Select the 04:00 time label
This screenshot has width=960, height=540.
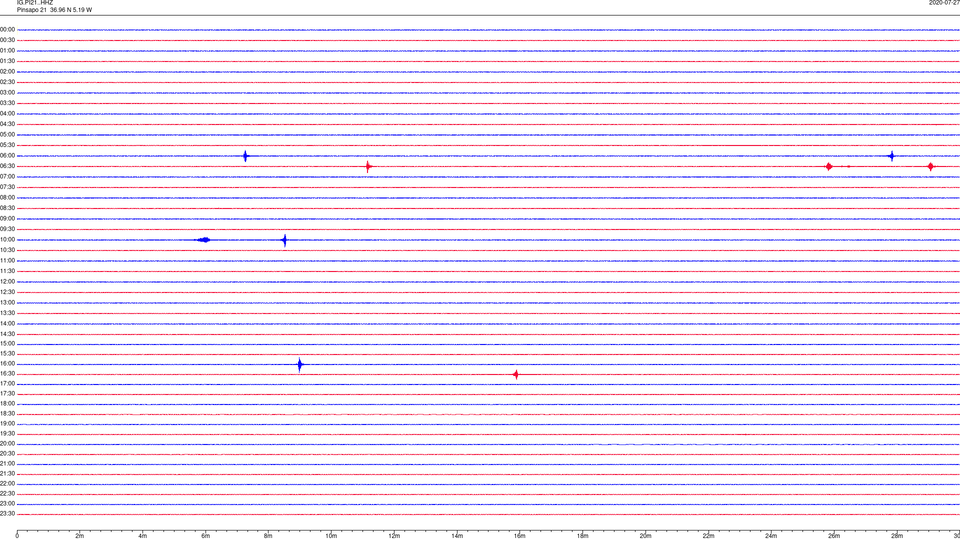click(x=7, y=114)
